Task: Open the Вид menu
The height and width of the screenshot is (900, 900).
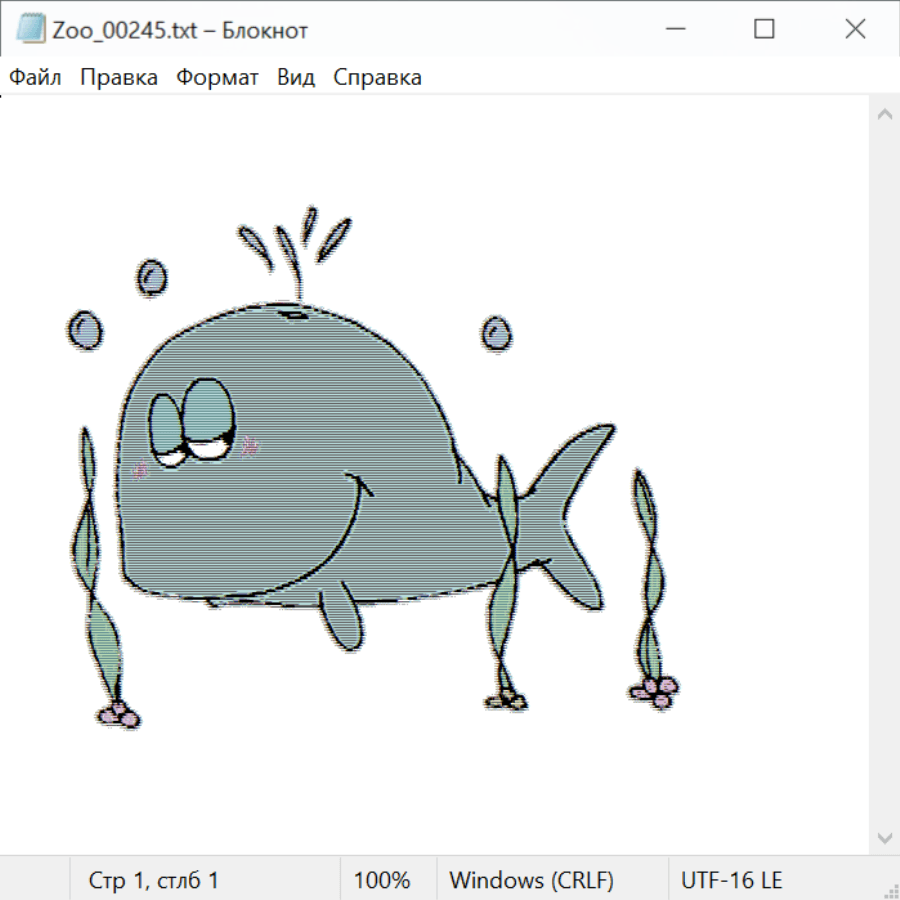Action: click(296, 78)
